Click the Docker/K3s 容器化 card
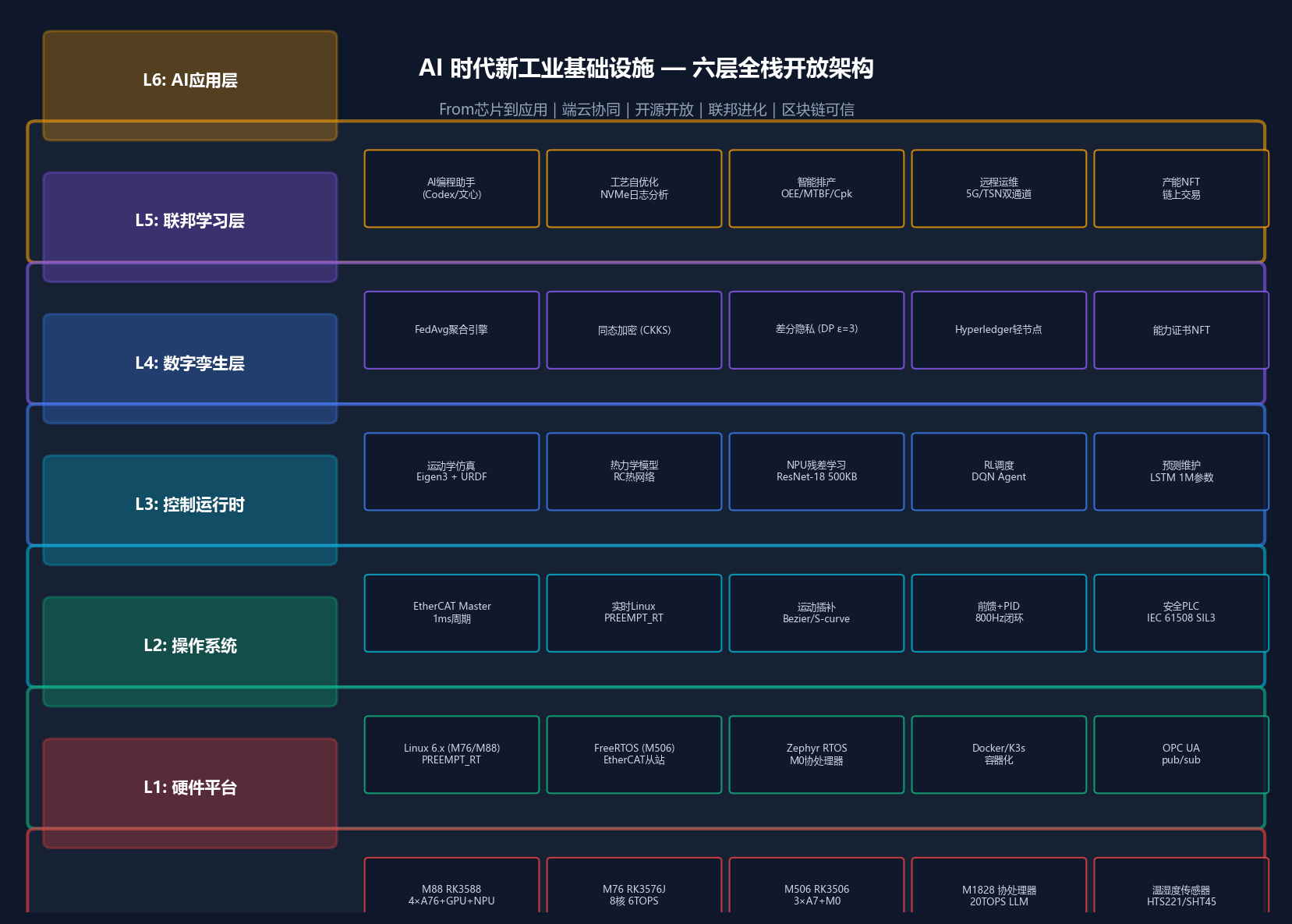 [x=999, y=755]
